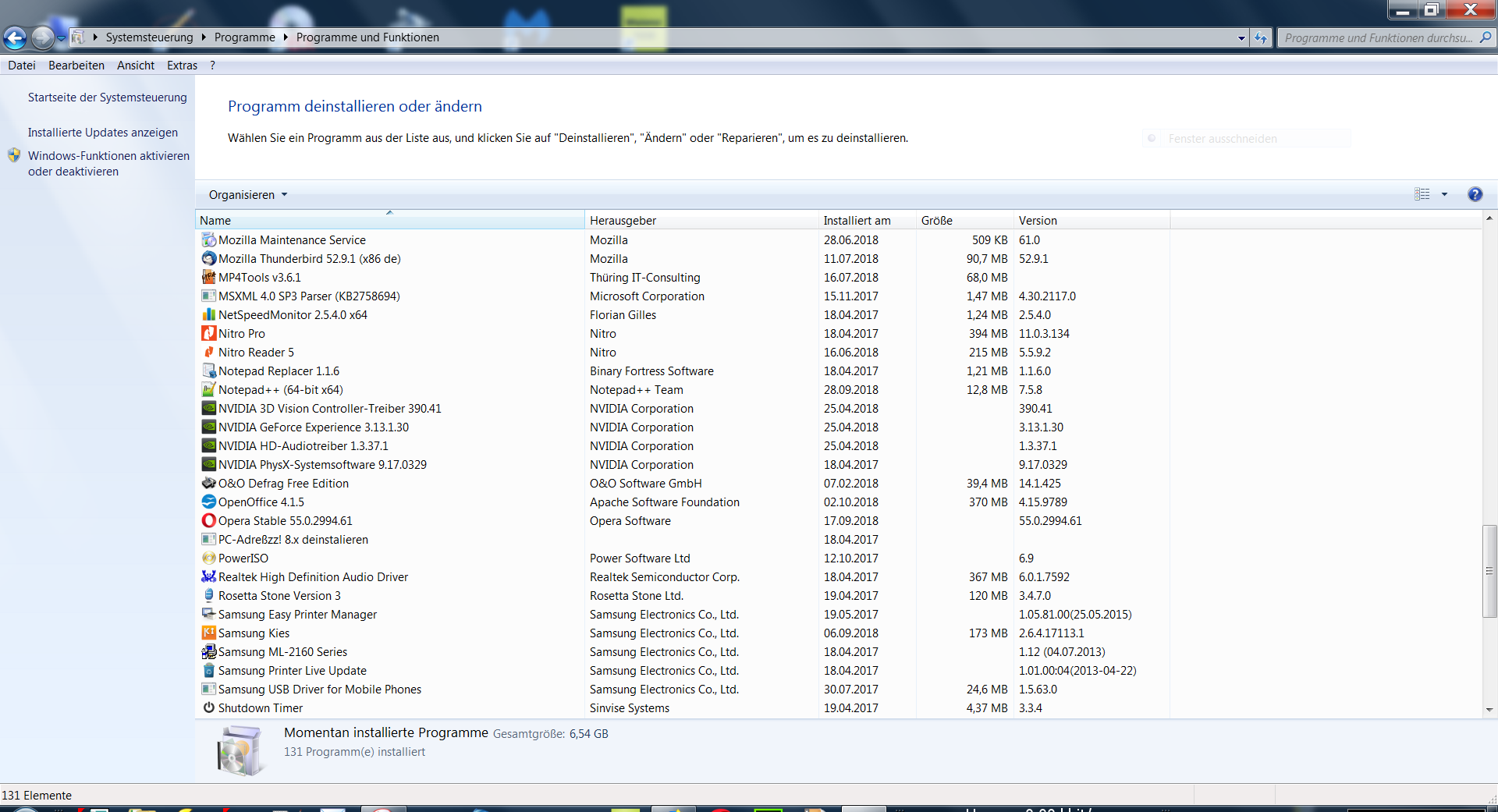Open Startseite der Systemsteuerung link
1498x812 pixels.
point(108,98)
